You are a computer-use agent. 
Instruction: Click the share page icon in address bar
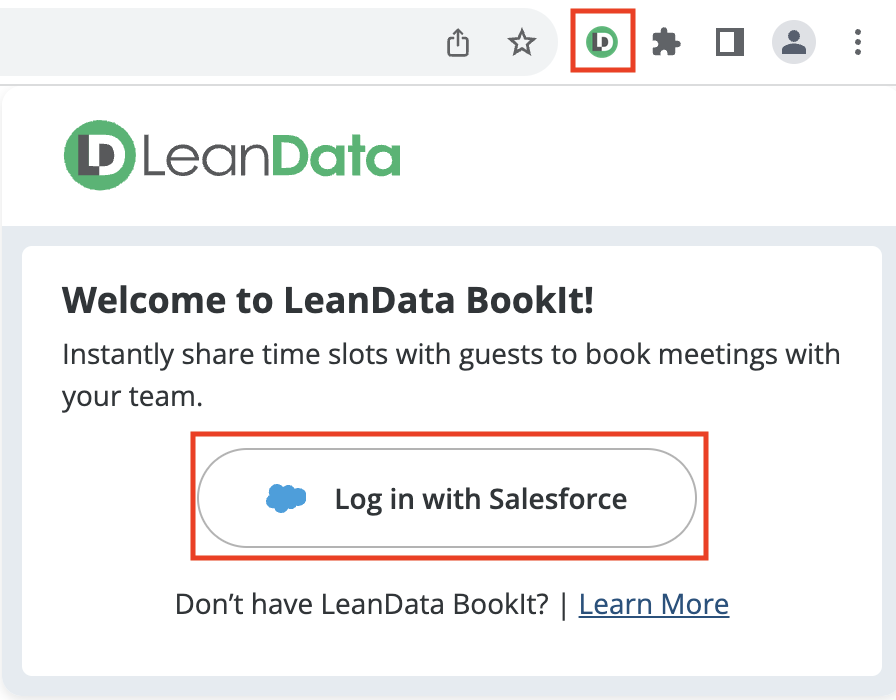(x=458, y=43)
